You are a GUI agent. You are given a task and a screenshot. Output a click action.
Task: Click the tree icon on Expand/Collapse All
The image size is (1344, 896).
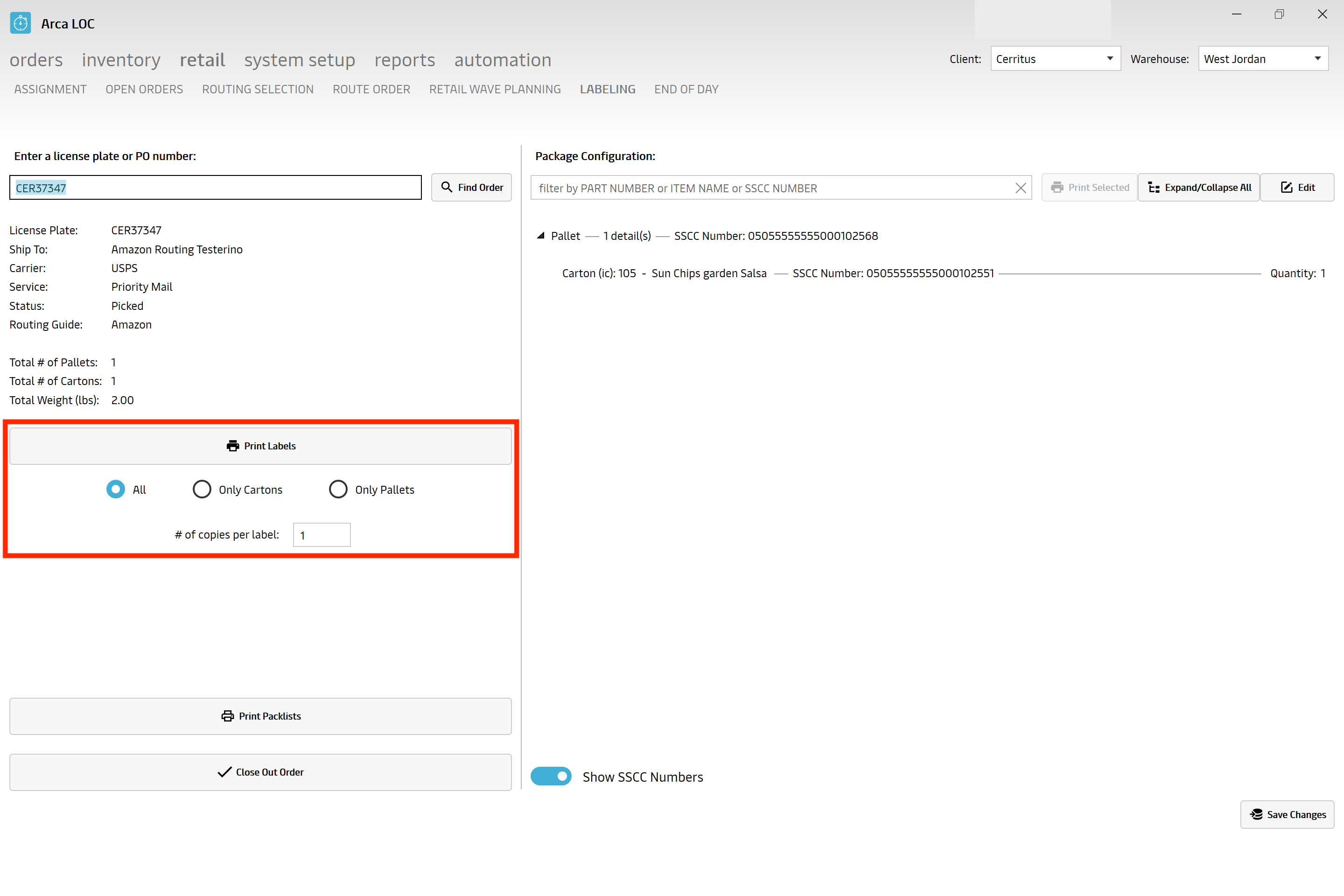tap(1154, 188)
